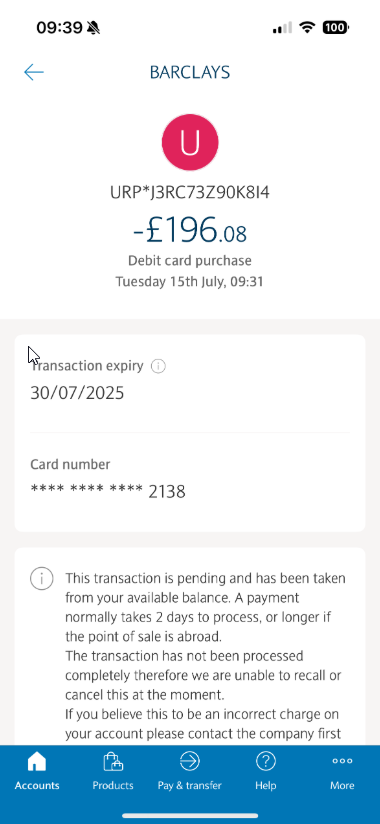Go back using the arrow icon
This screenshot has width=380, height=824.
click(x=34, y=72)
